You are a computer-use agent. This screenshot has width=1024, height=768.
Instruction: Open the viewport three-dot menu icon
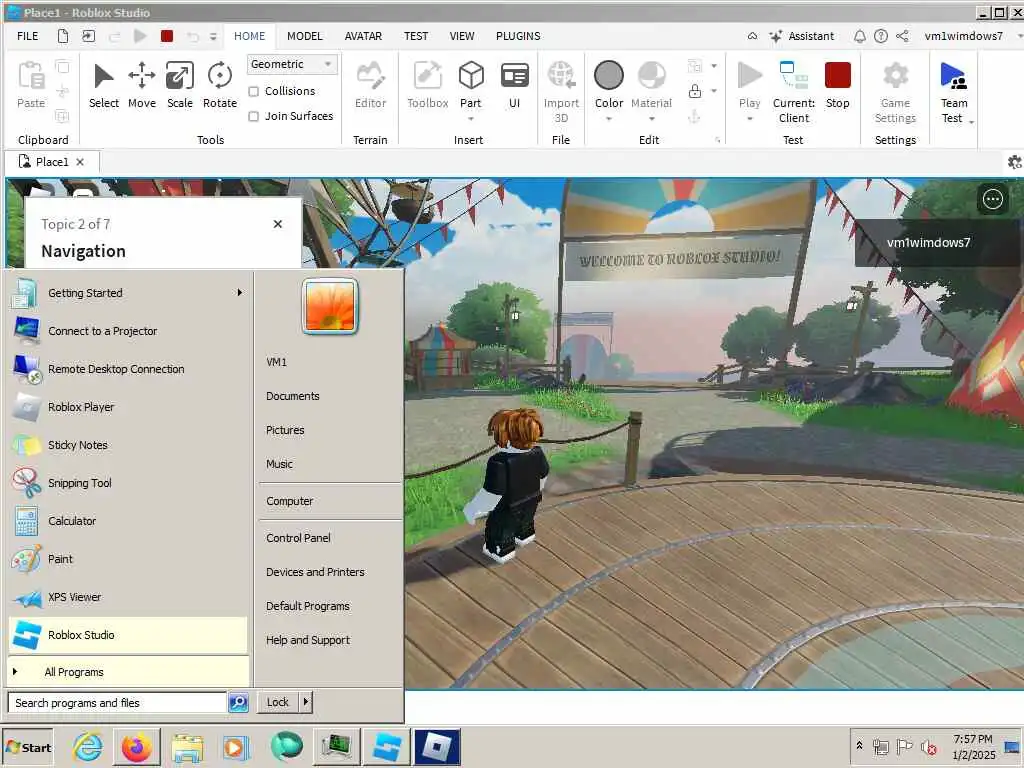click(993, 199)
